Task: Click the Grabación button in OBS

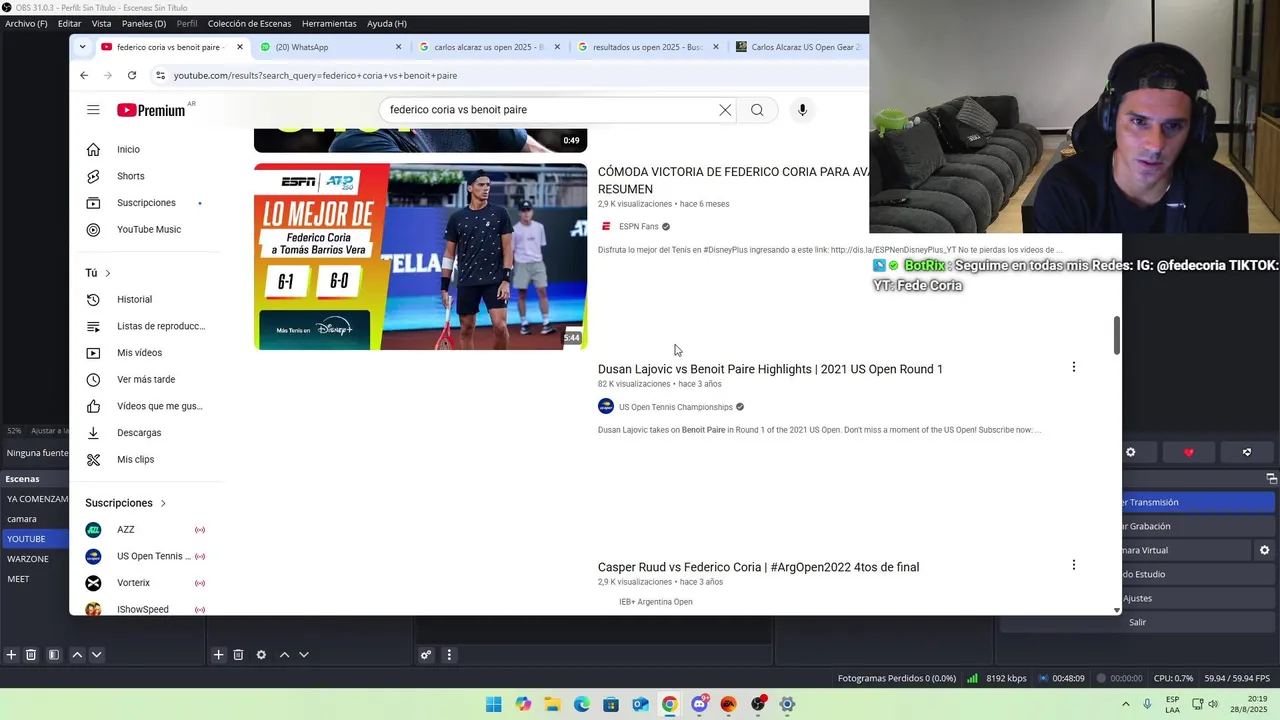Action: [1198, 526]
